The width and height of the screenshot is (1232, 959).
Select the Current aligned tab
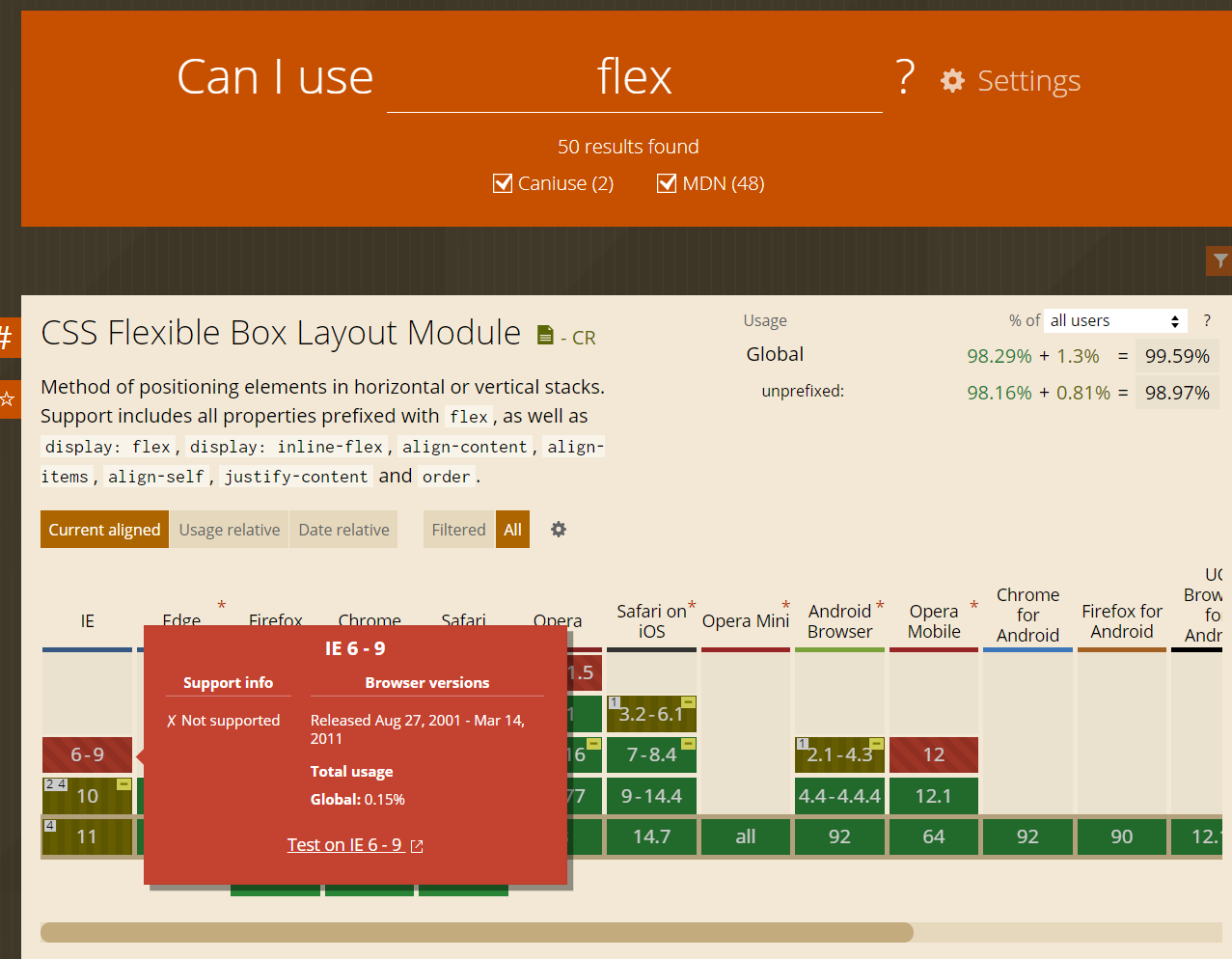coord(104,530)
